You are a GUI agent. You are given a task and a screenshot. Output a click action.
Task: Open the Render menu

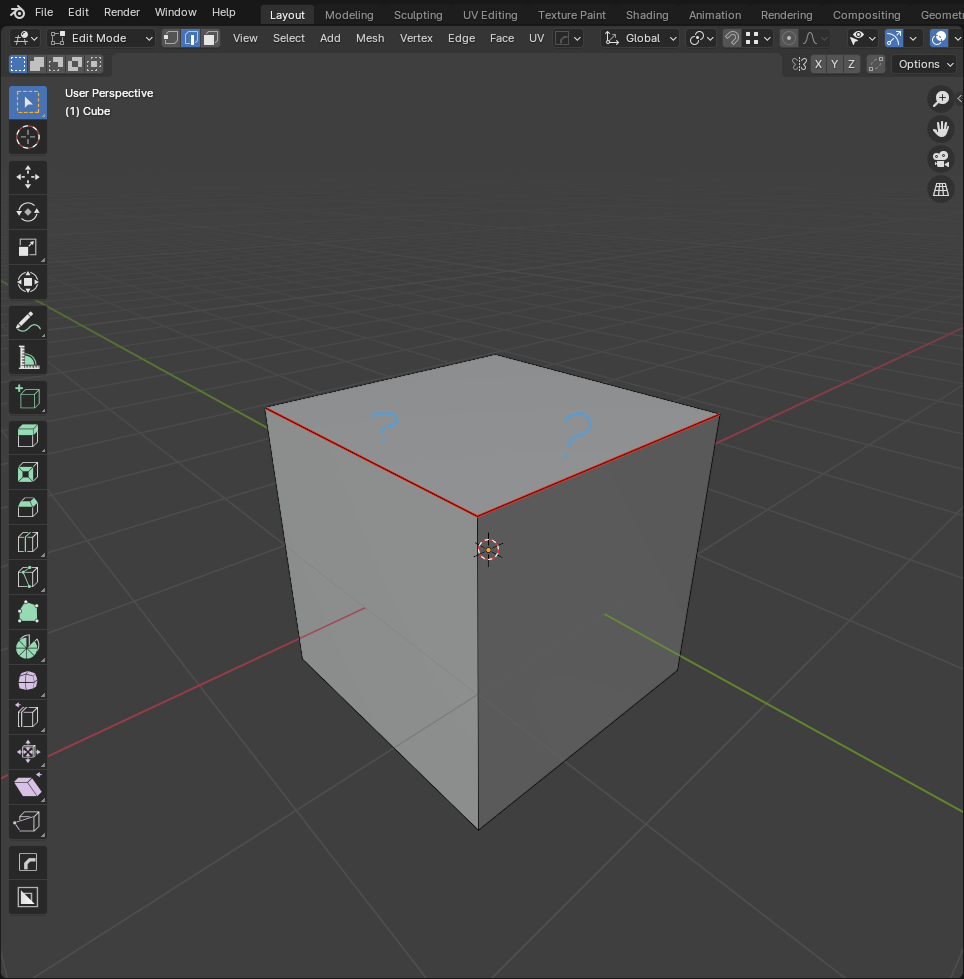click(x=122, y=12)
